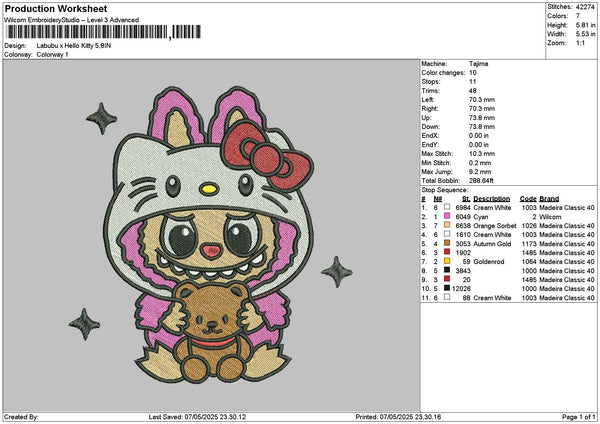Image resolution: width=600 pixels, height=424 pixels.
Task: Select the Cream White swatch in the 6984-stitch row
Action: click(x=447, y=207)
